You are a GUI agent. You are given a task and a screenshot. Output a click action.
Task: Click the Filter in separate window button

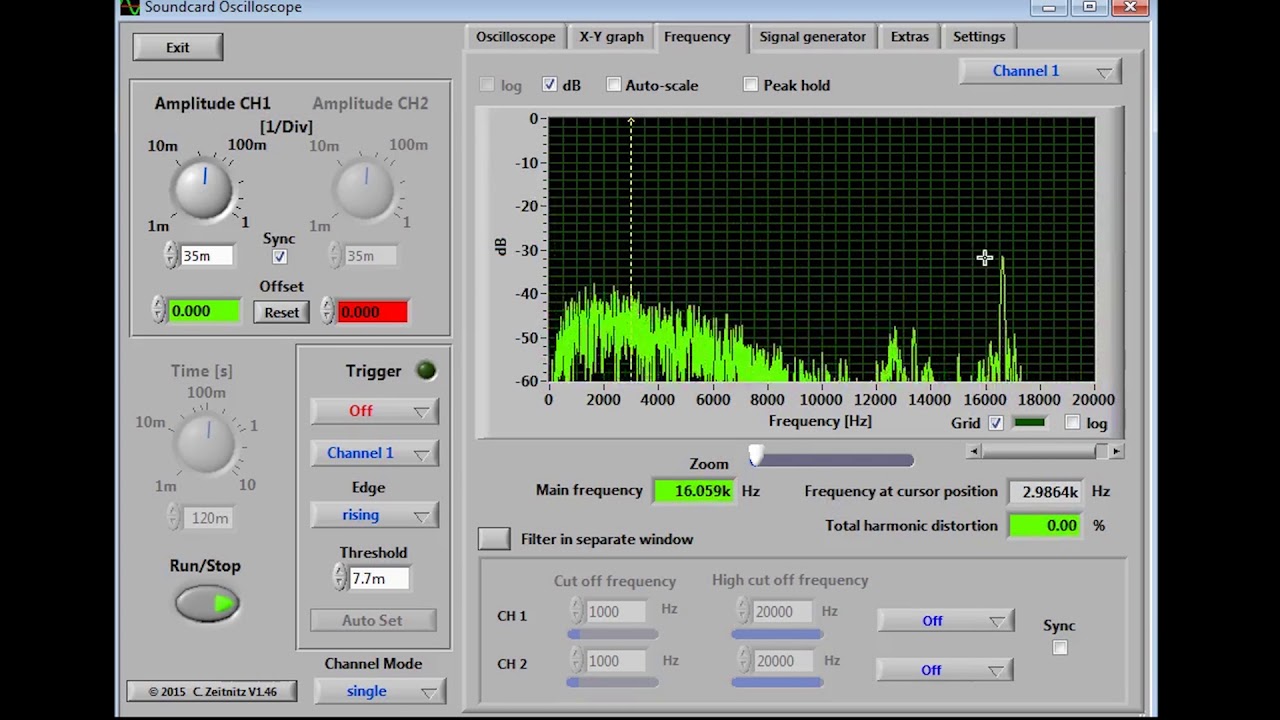pos(494,539)
